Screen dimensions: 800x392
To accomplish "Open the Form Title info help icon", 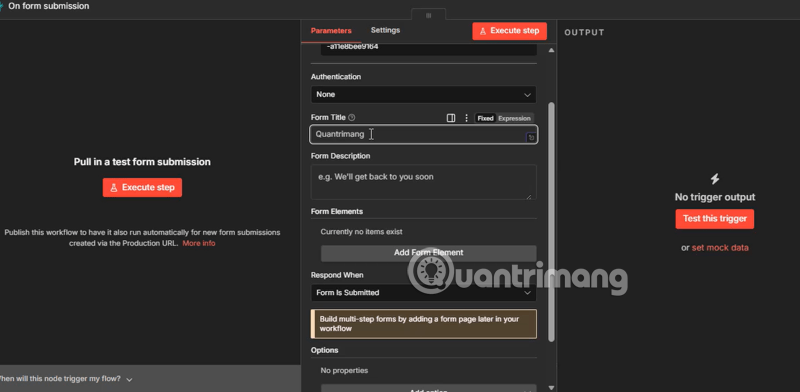I will (x=352, y=117).
